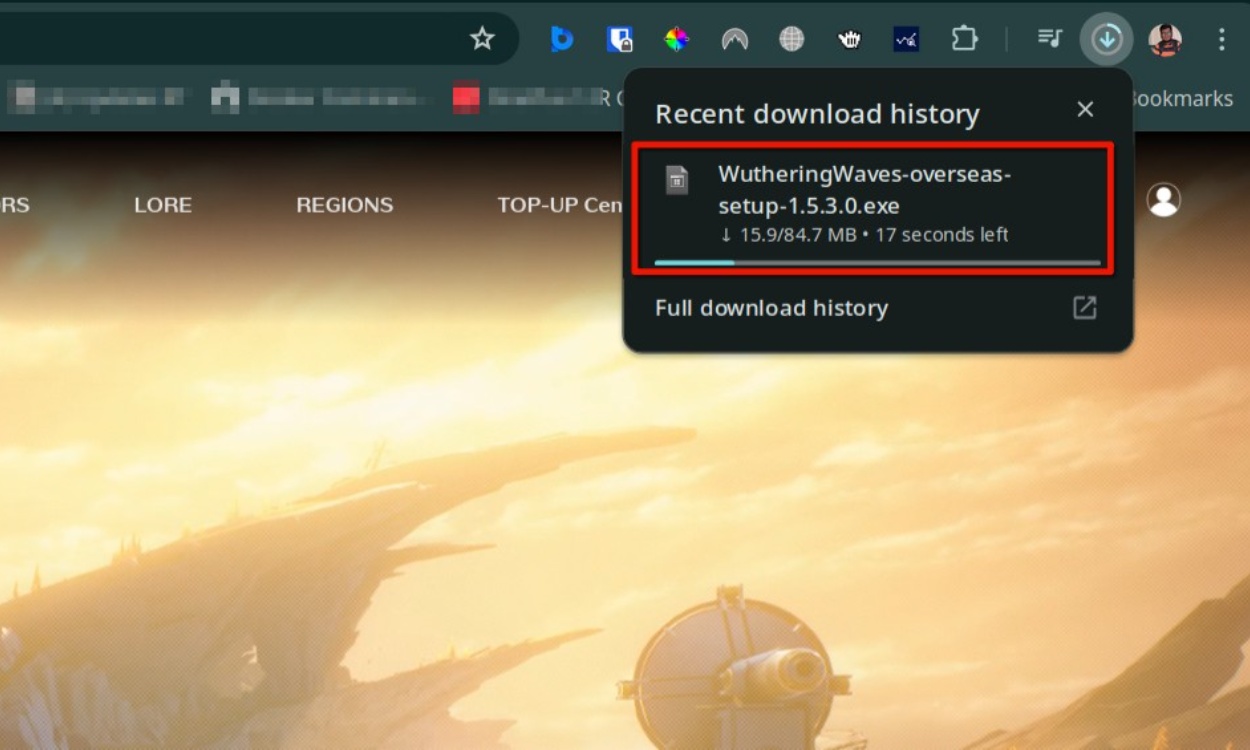Click the open-in-new-tab icon beside Full download history

[x=1084, y=308]
